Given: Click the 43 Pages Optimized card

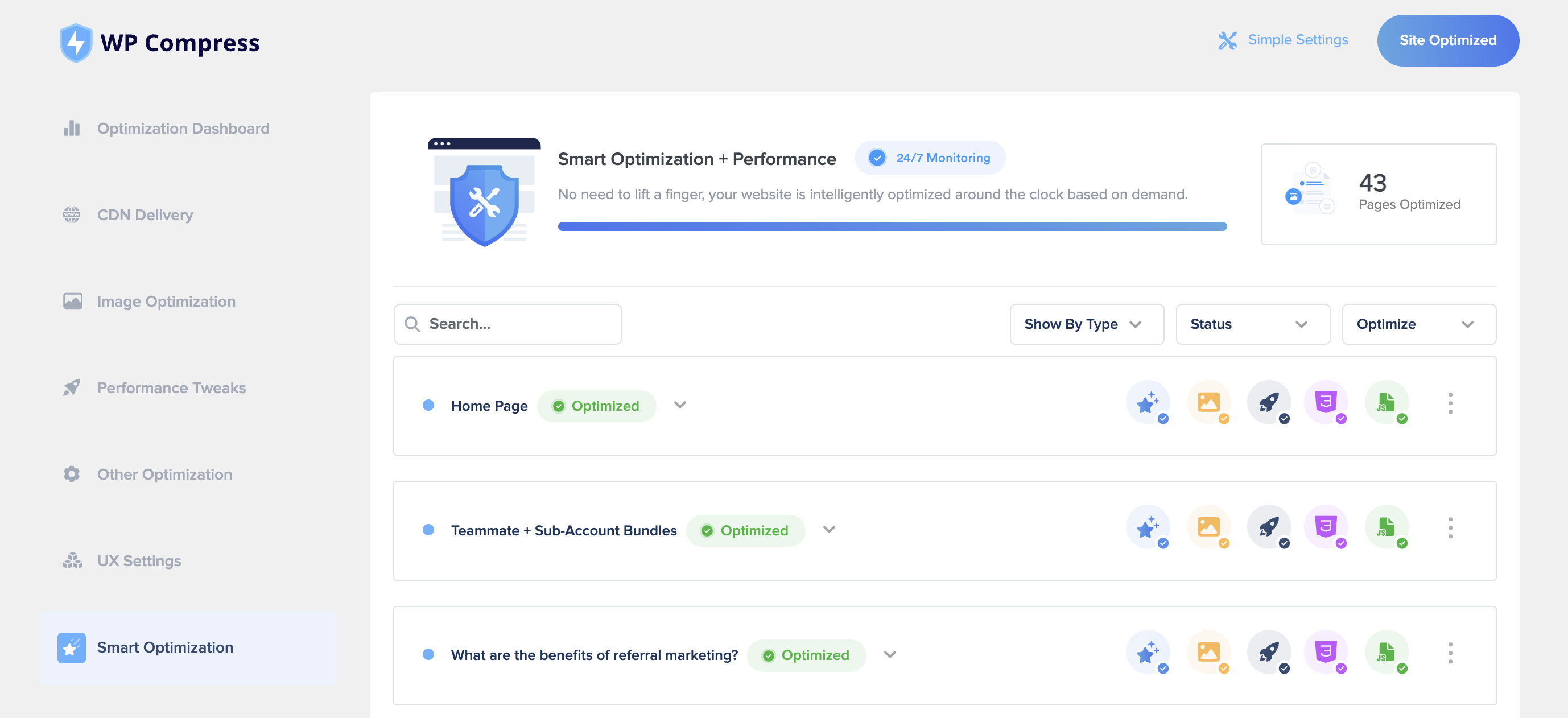Looking at the screenshot, I should [x=1379, y=194].
